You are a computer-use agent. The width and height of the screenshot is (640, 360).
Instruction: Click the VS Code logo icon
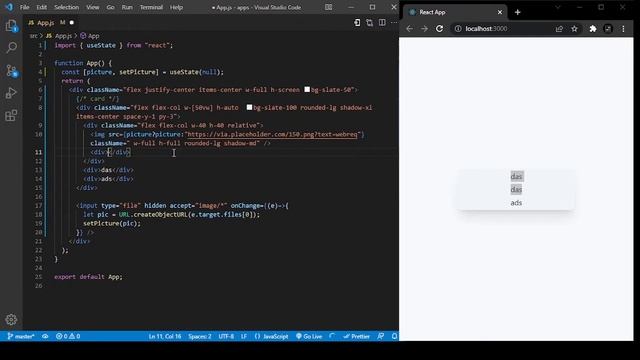[9, 7]
